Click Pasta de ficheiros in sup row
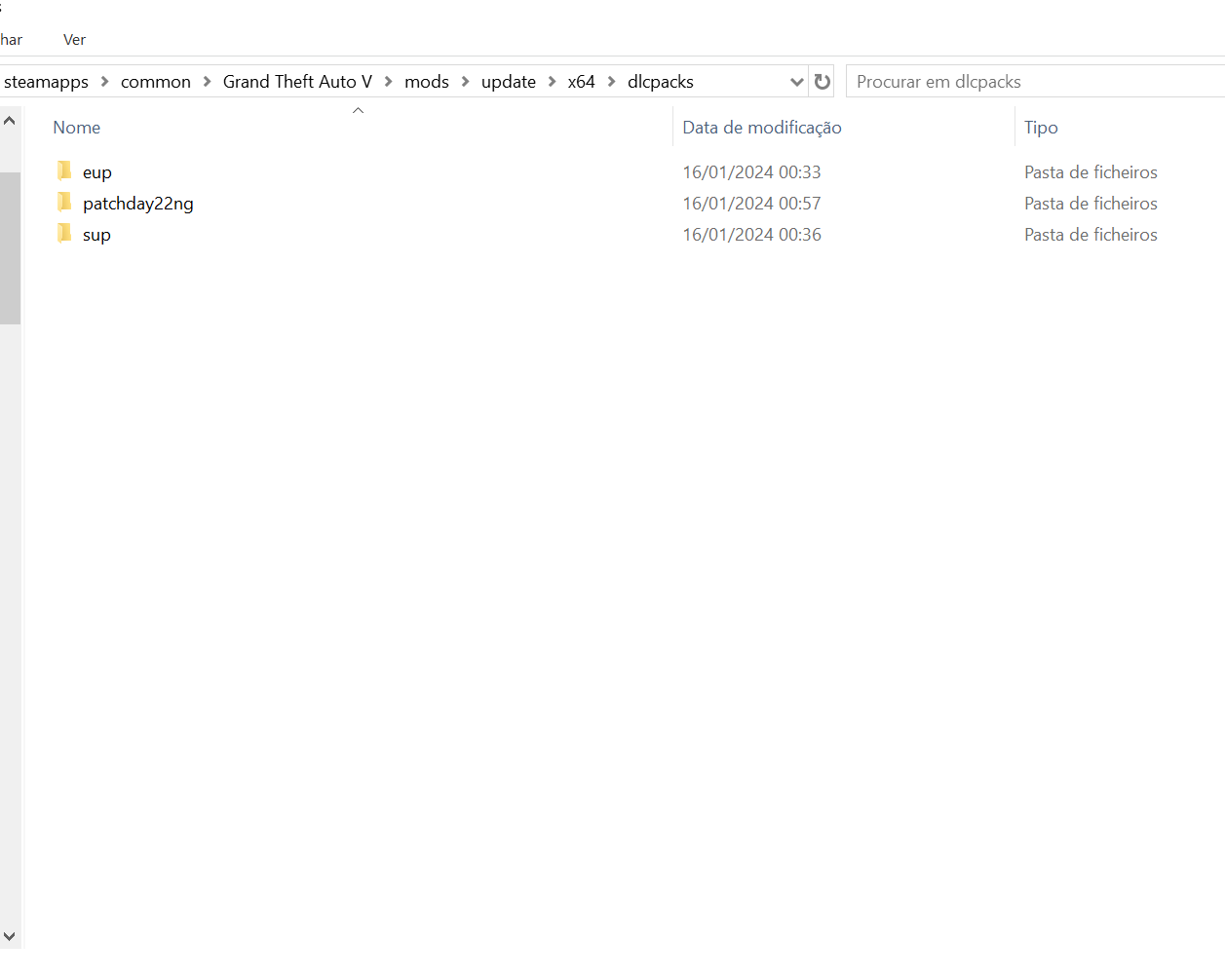The width and height of the screenshot is (1225, 980). pyautogui.click(x=1091, y=235)
